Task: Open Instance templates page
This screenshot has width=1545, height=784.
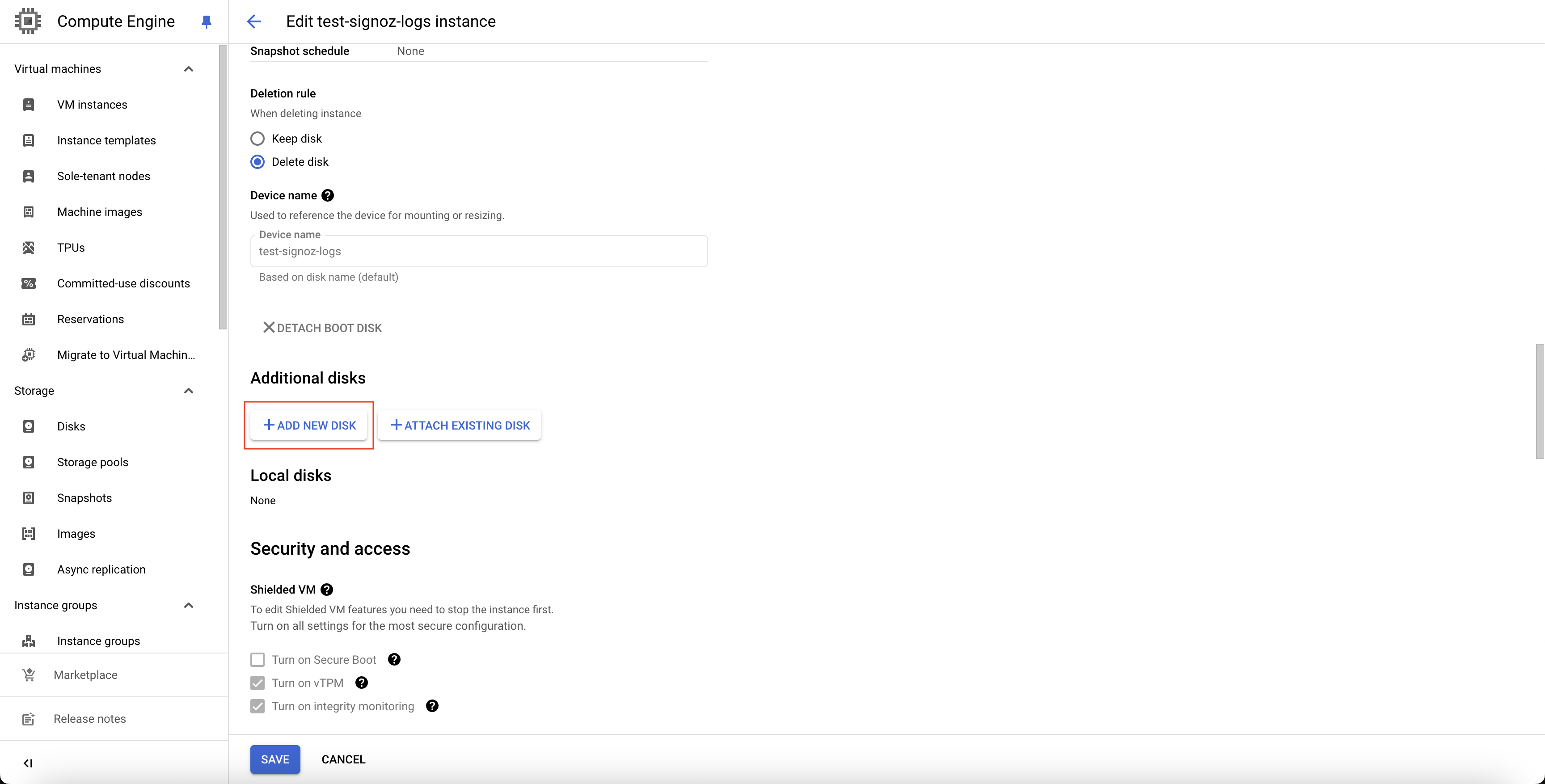Action: pyautogui.click(x=107, y=140)
